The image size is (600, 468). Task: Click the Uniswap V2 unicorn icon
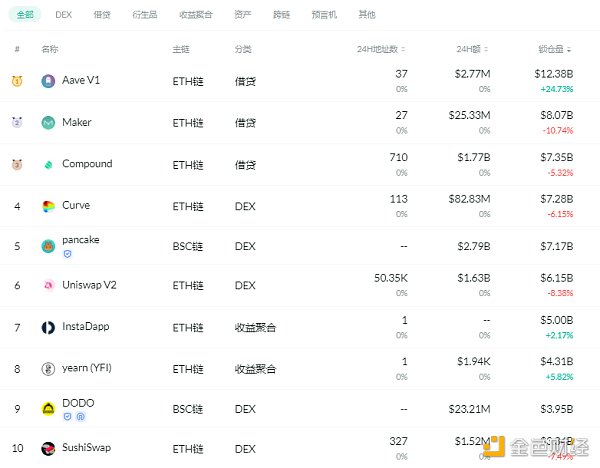click(48, 286)
